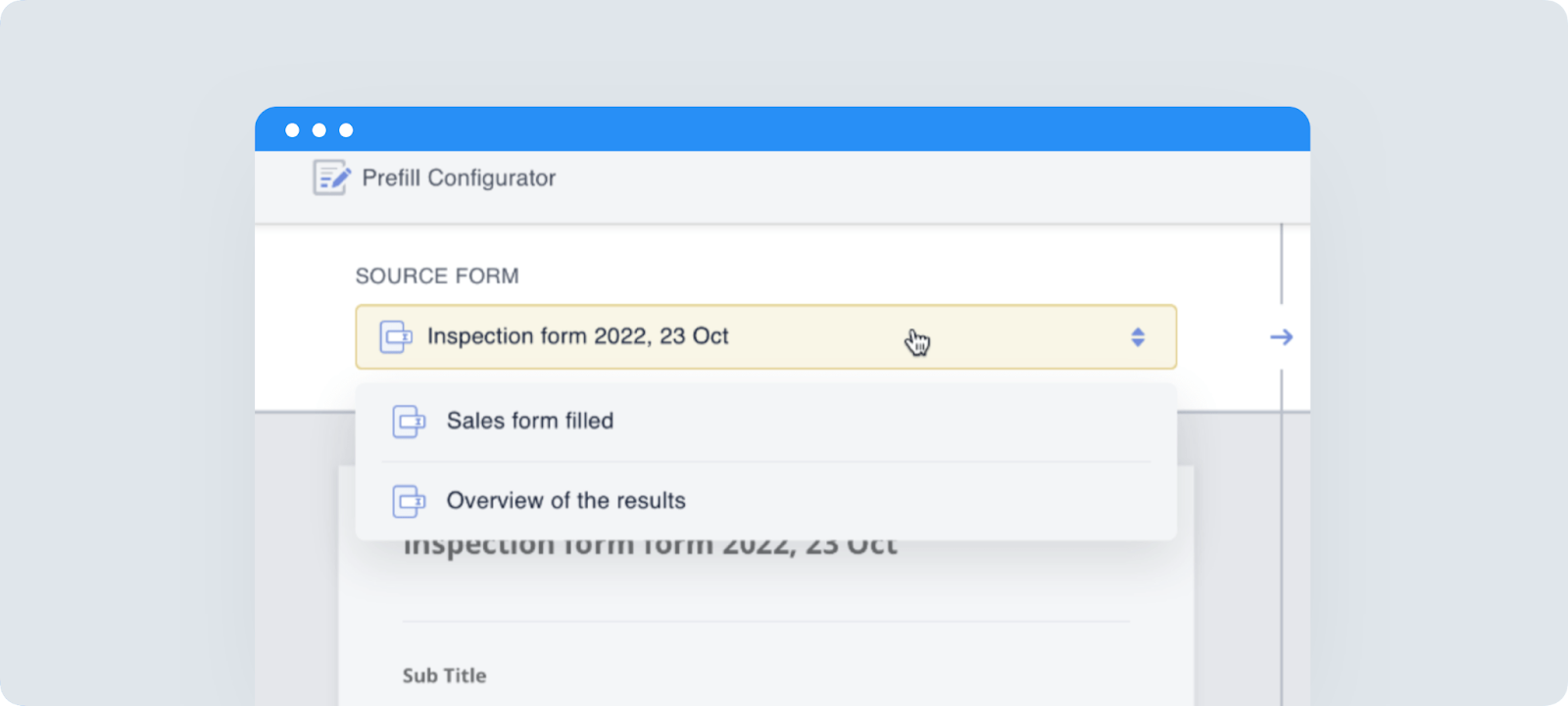1568x706 pixels.
Task: Click the up-down sorter icon in the selector
Action: point(1138,336)
